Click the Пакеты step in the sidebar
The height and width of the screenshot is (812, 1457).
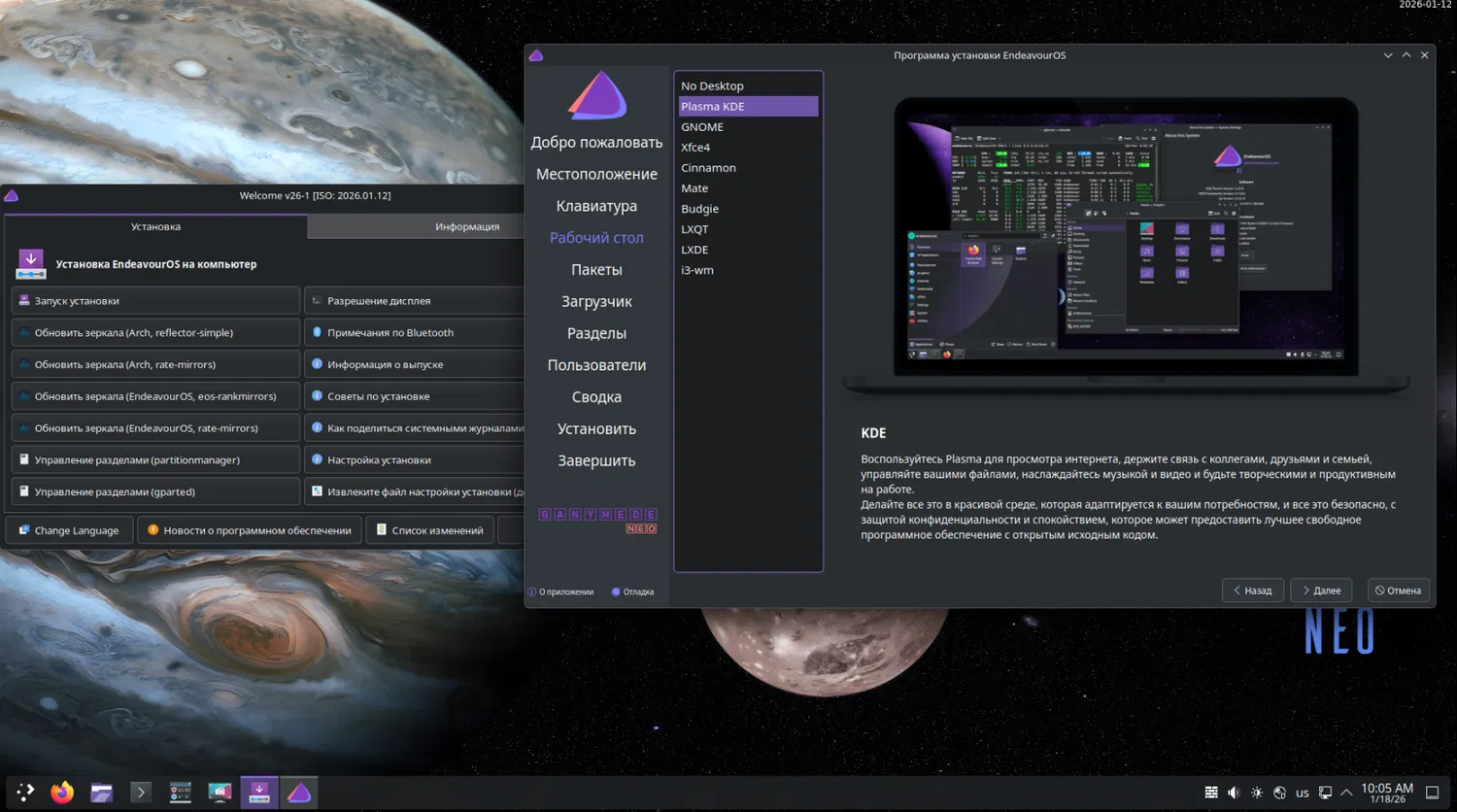[x=596, y=270]
